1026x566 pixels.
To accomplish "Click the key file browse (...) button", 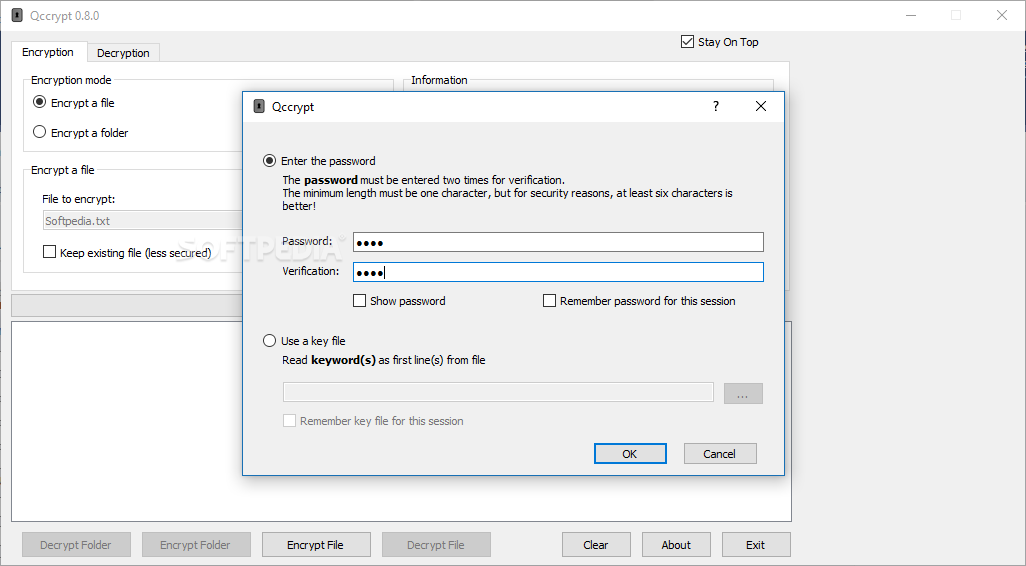I will pyautogui.click(x=743, y=393).
